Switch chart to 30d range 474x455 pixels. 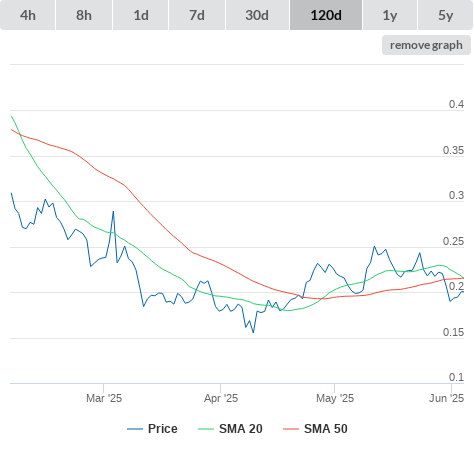coord(257,15)
